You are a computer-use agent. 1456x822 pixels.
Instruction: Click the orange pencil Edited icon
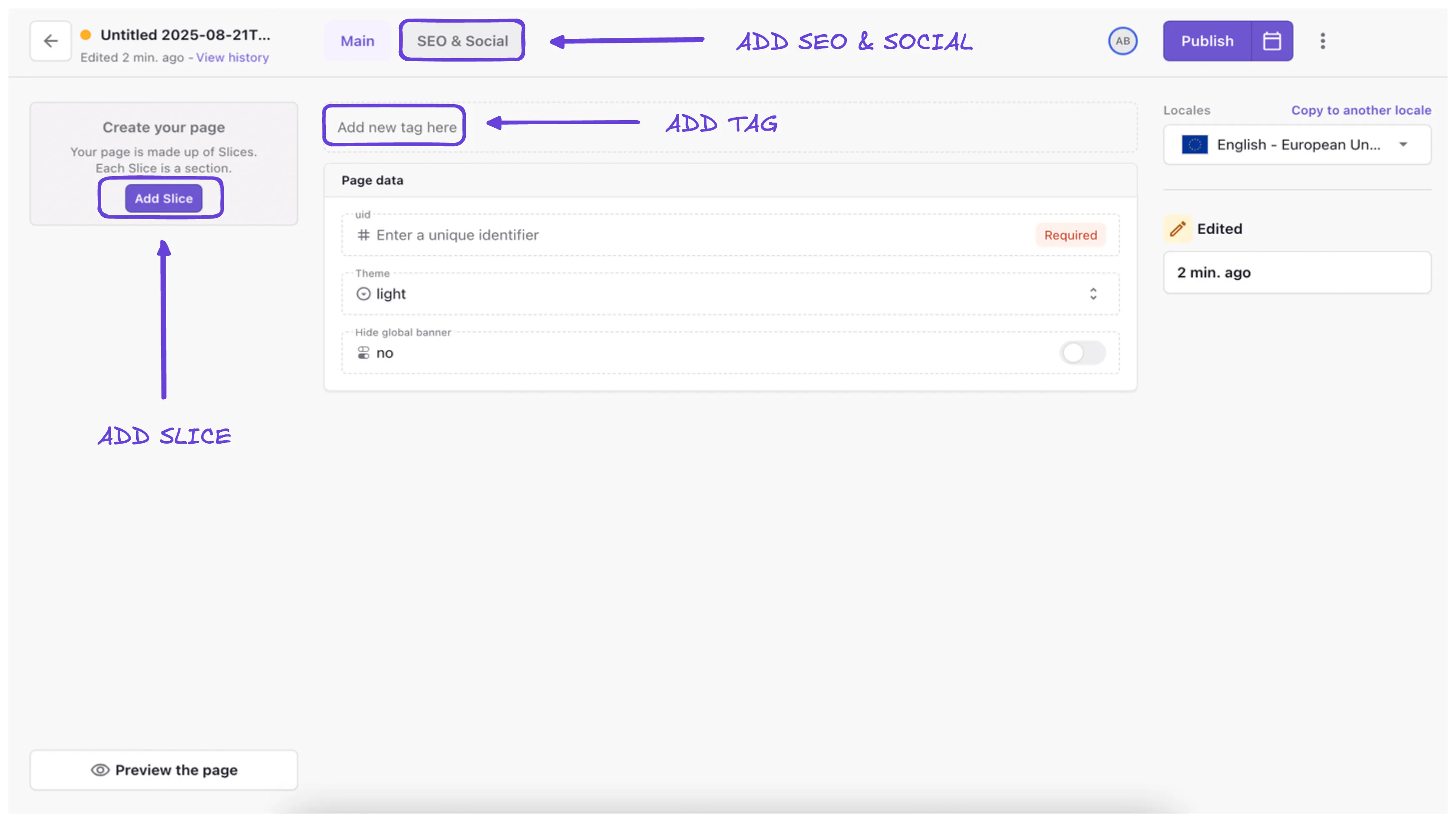(x=1178, y=229)
